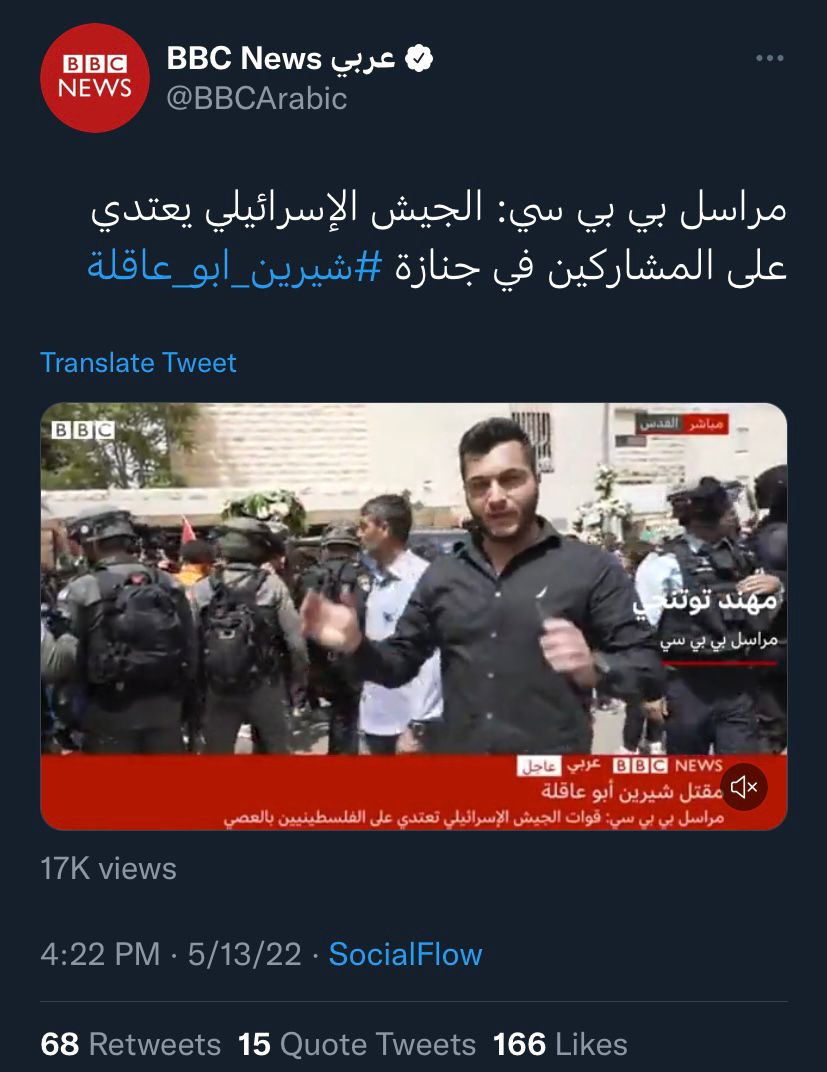Click the 4:22 PM timestamp
Image resolution: width=827 pixels, height=1072 pixels.
coord(100,954)
